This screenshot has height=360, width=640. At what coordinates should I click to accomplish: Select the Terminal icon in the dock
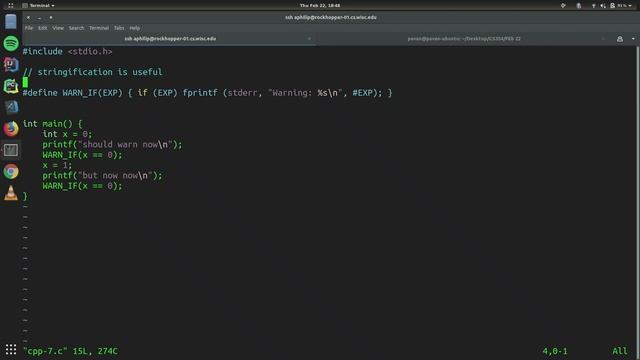click(x=11, y=150)
